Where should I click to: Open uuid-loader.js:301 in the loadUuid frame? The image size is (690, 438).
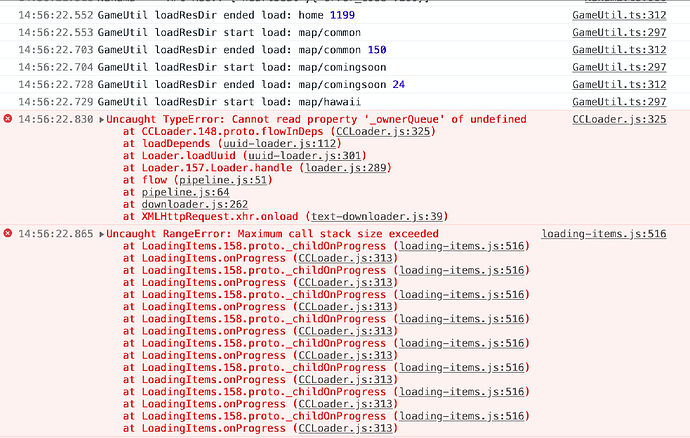tap(289, 156)
